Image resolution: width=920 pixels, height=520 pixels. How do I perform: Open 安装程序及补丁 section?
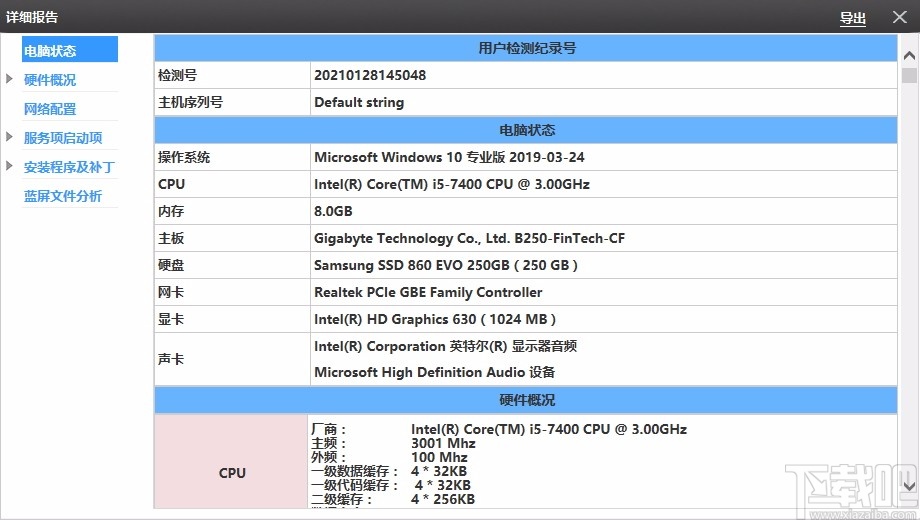[69, 167]
